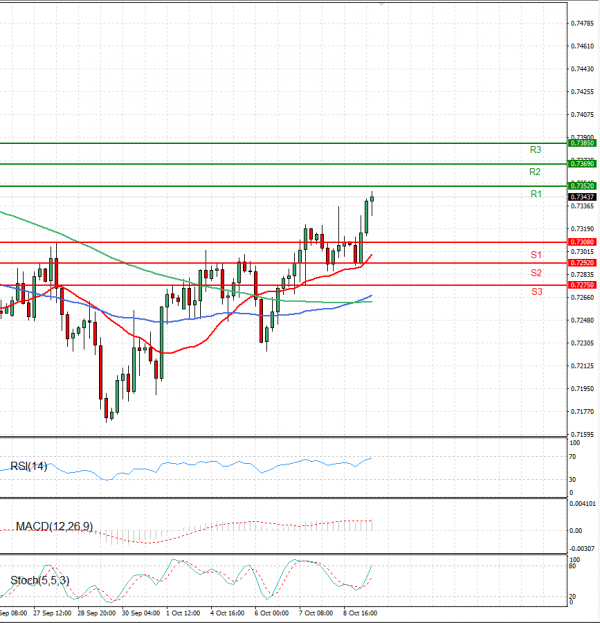Click the 7 Oct 08:00 time label
This screenshot has width=600, height=623.
(x=316, y=613)
